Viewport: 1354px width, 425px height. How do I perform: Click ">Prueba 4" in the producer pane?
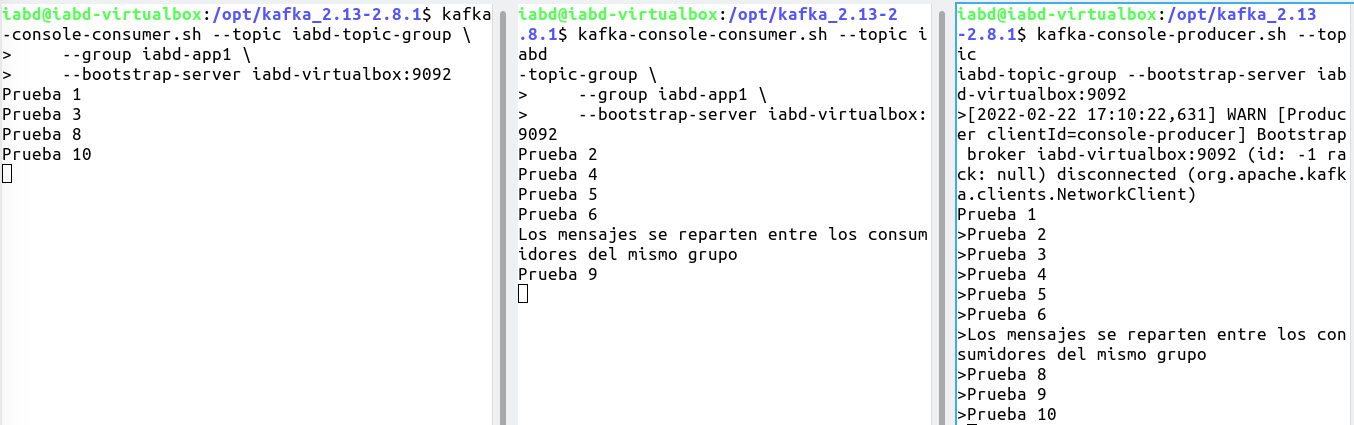click(1001, 274)
